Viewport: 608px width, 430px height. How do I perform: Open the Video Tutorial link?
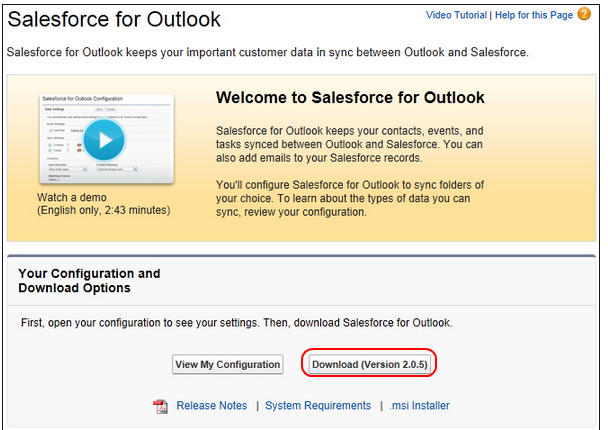click(x=456, y=15)
